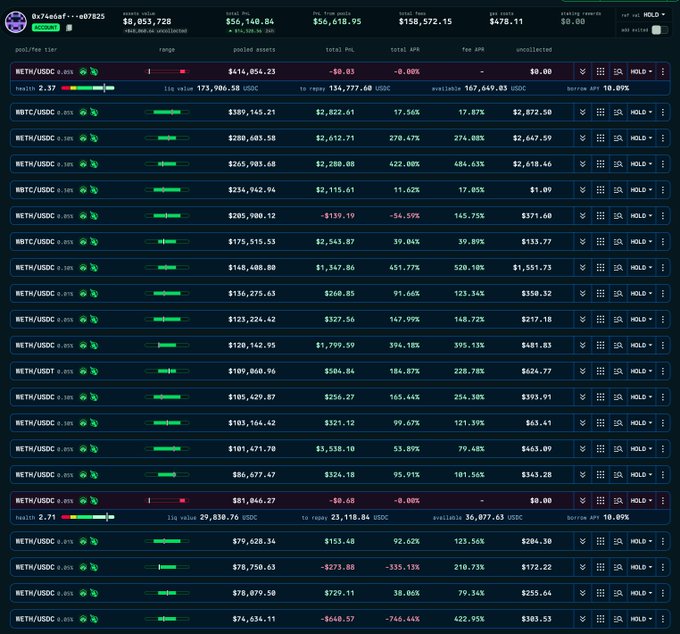Open the ref val HOLD dropdown
This screenshot has height=634, width=680.
point(654,15)
